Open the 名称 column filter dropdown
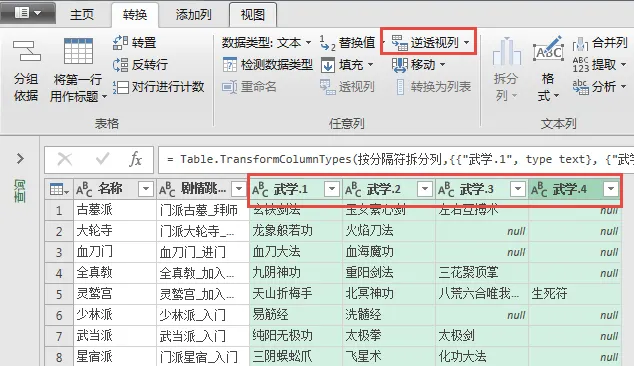 pos(146,189)
